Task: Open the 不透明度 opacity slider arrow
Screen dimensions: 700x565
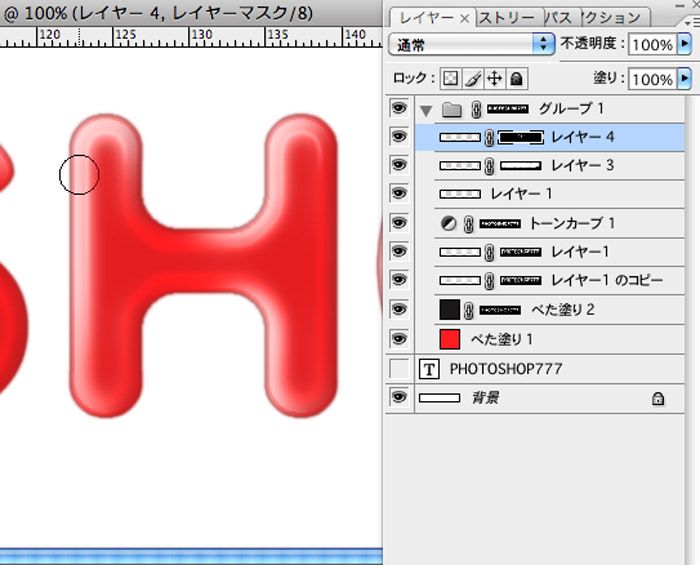Action: [684, 45]
